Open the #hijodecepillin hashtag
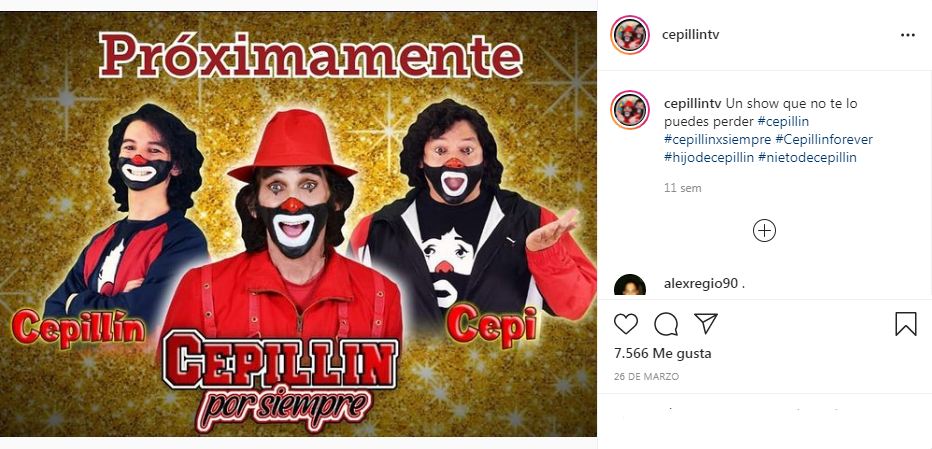Viewport: 932px width, 449px height. (x=709, y=158)
